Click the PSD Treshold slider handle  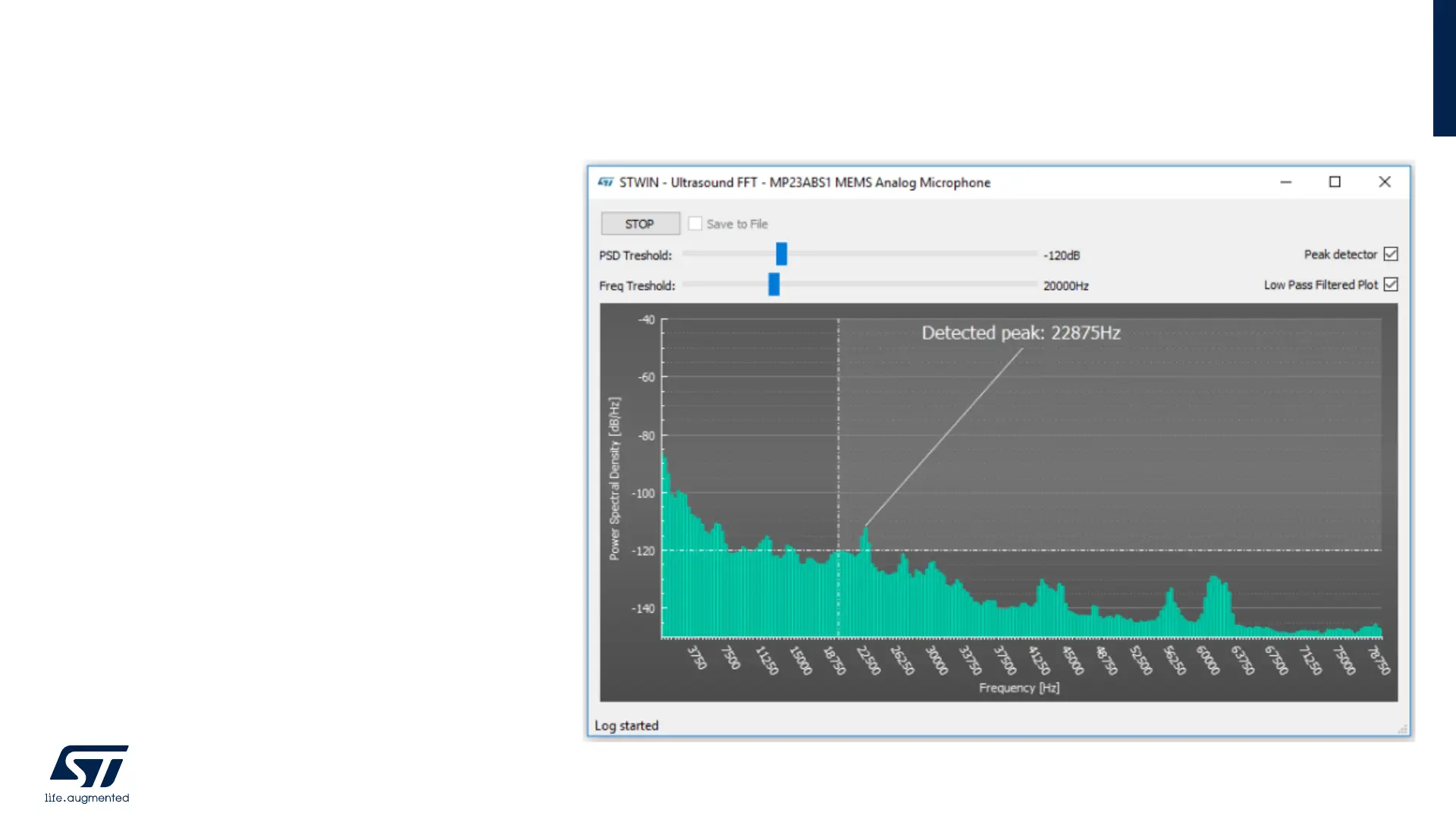[x=781, y=254]
